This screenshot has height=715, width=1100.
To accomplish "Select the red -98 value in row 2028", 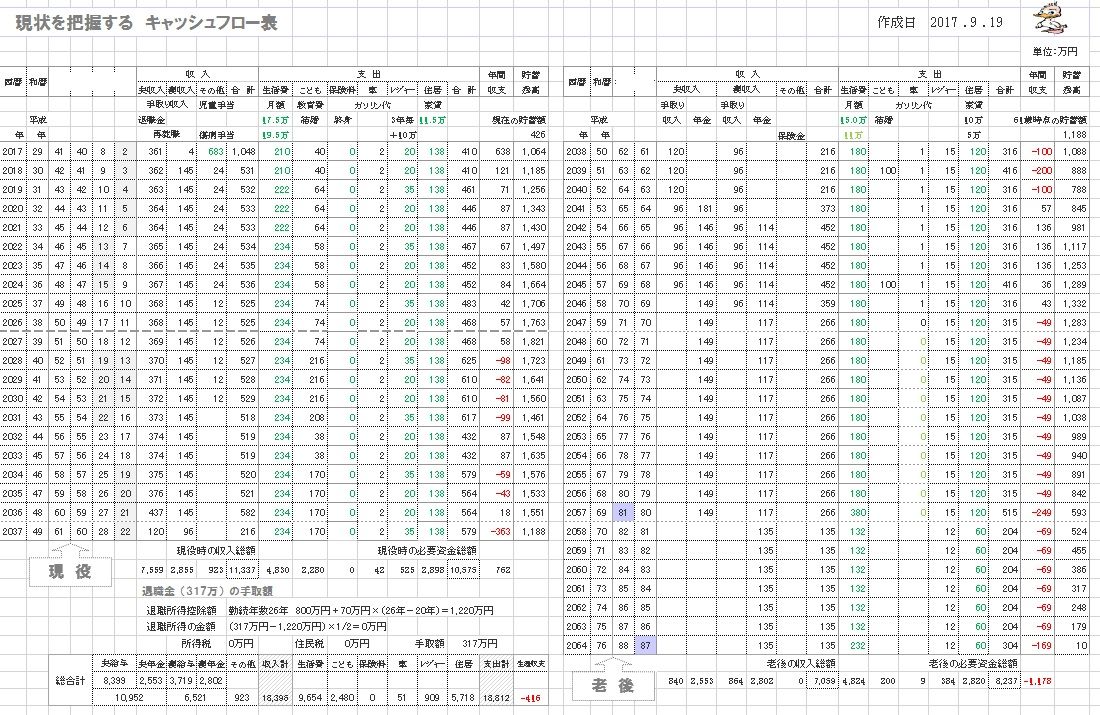I will click(502, 361).
